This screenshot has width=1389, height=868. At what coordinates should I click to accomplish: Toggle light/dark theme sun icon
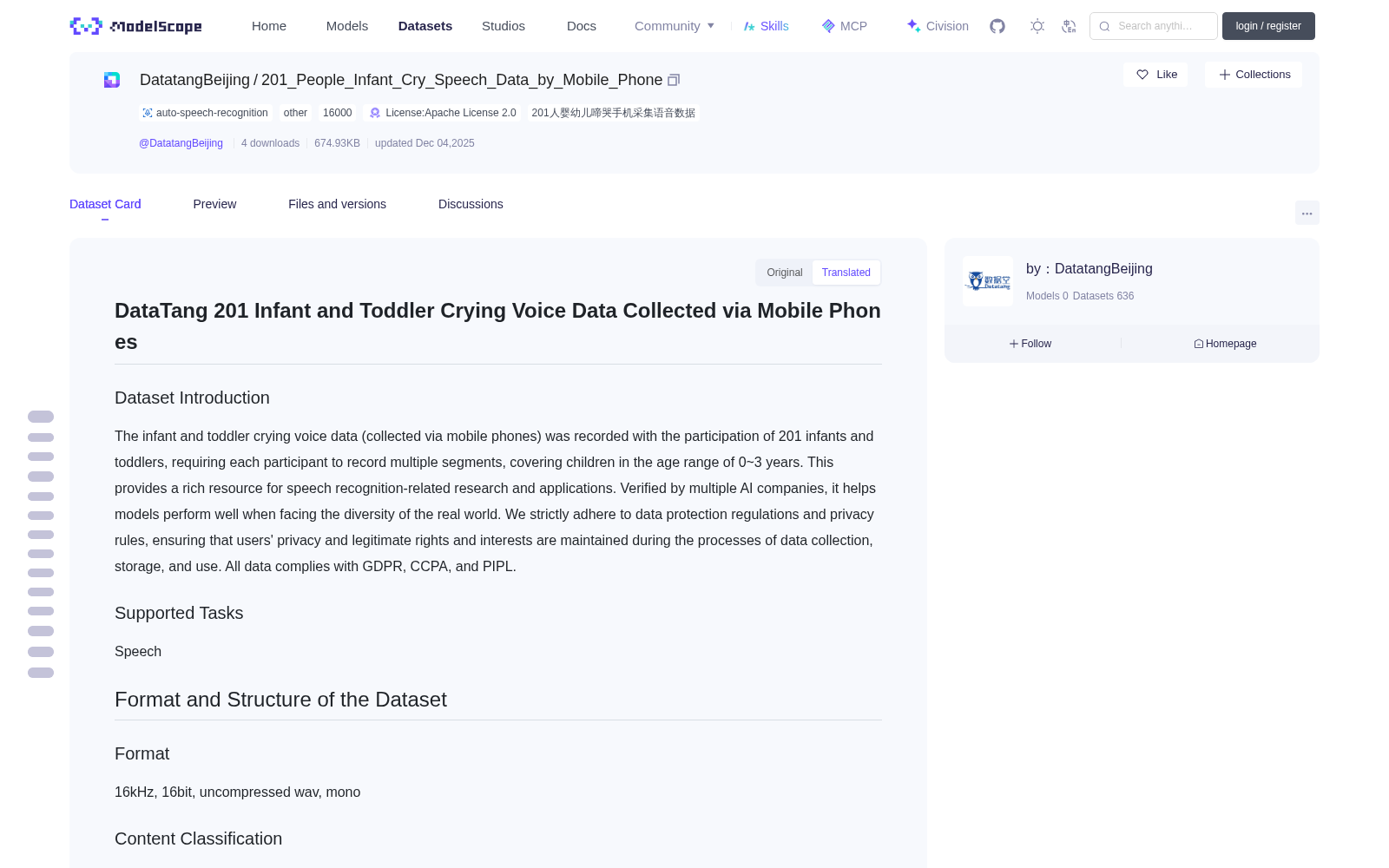(x=1037, y=26)
